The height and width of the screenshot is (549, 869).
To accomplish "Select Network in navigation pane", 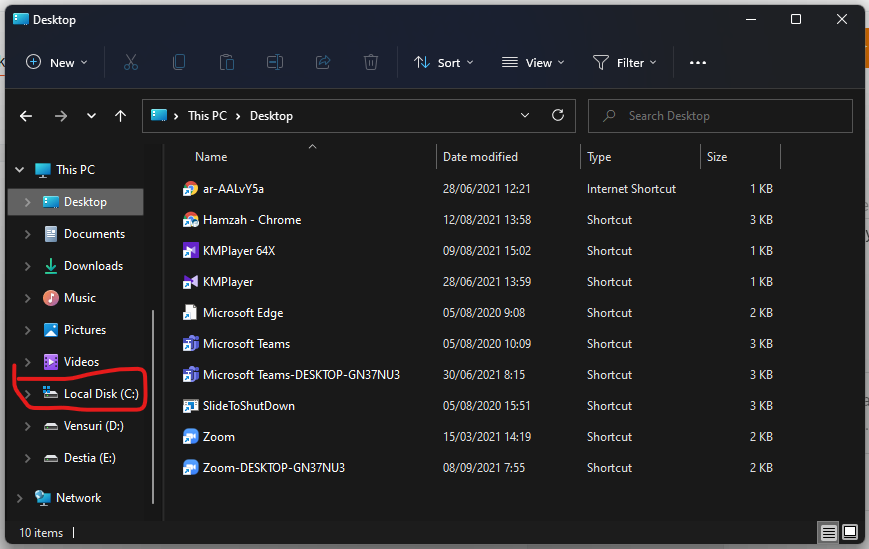I will pyautogui.click(x=78, y=498).
